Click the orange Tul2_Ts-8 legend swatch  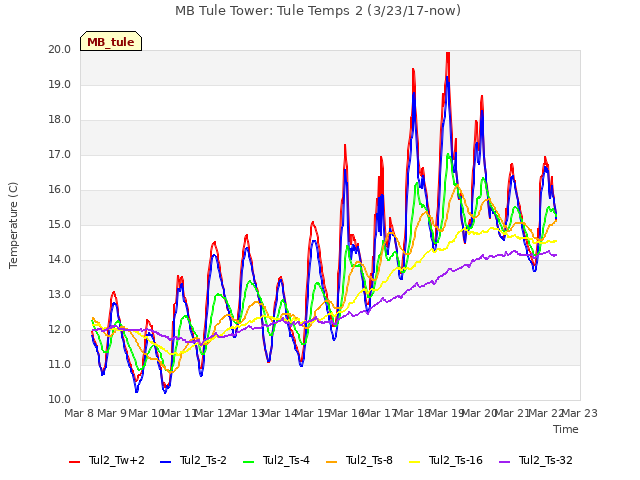331,462
